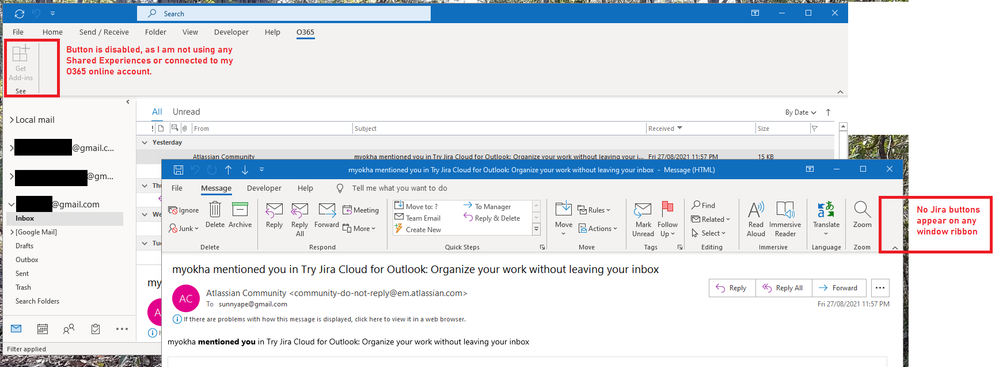Image resolution: width=999 pixels, height=367 pixels.
Task: Open the Move dropdown in ribbon
Action: pos(563,219)
